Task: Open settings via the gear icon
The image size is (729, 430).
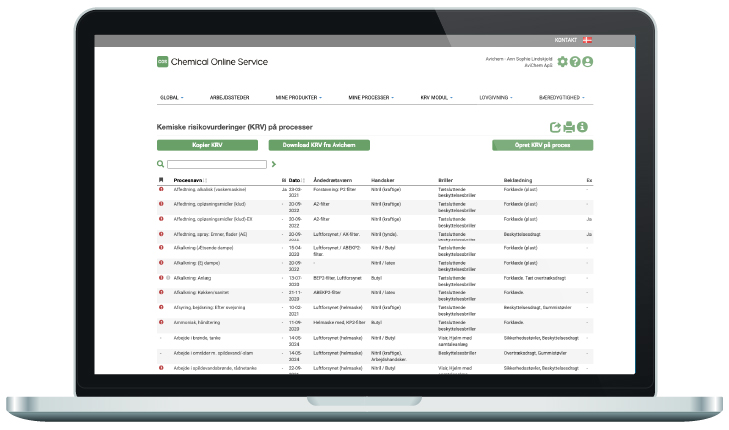Action: click(x=563, y=62)
